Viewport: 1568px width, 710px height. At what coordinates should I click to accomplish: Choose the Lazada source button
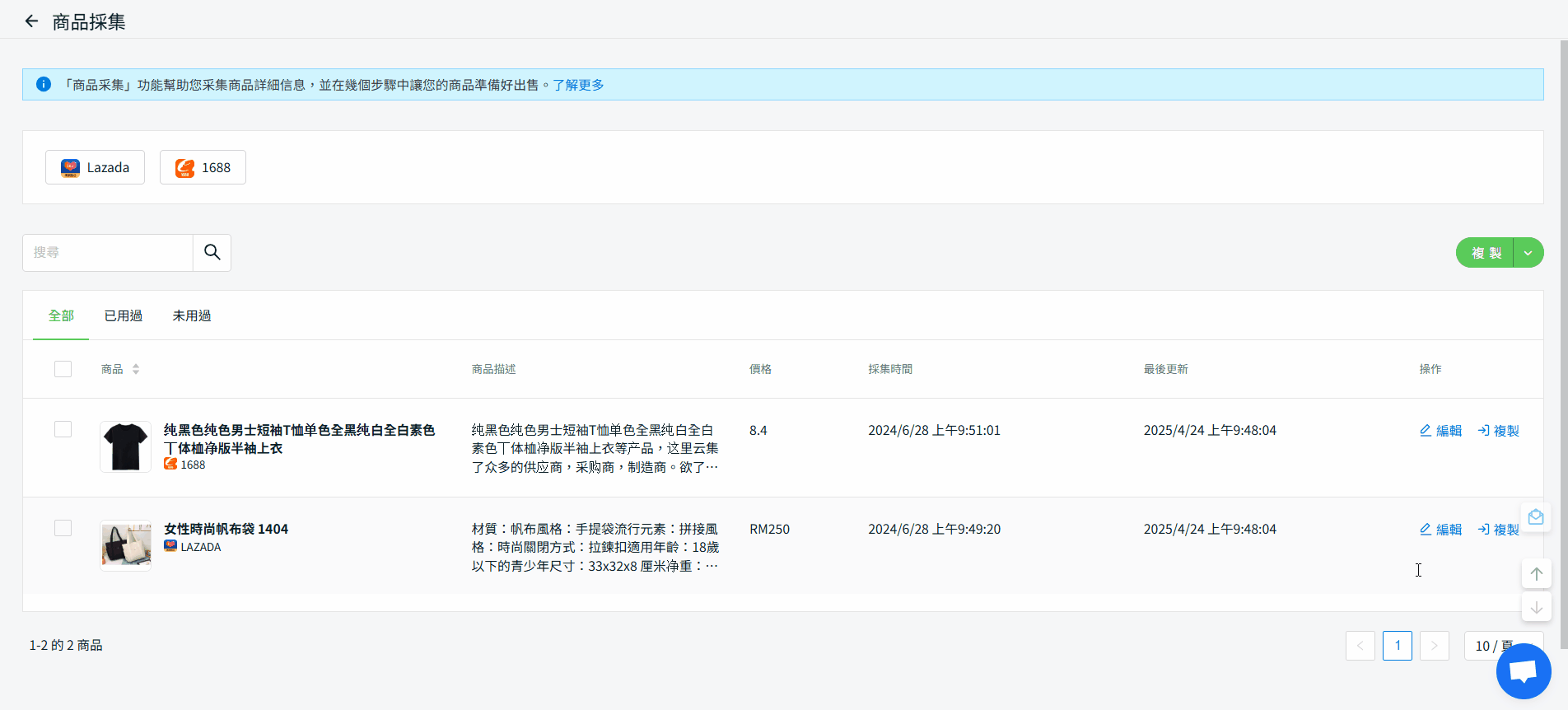point(95,167)
